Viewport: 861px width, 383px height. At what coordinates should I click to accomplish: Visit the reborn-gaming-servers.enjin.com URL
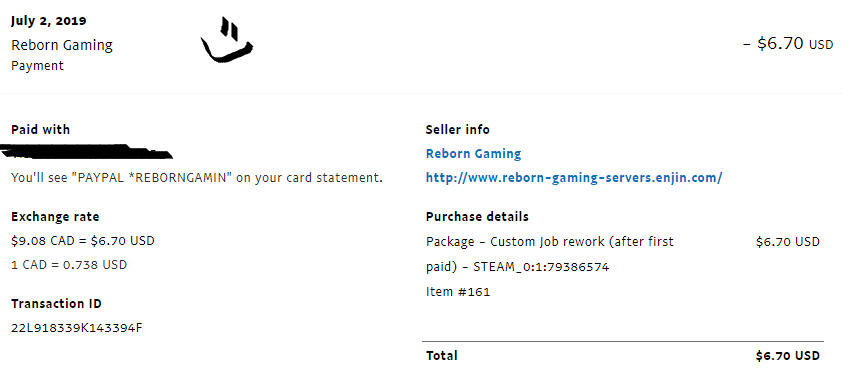click(x=574, y=178)
